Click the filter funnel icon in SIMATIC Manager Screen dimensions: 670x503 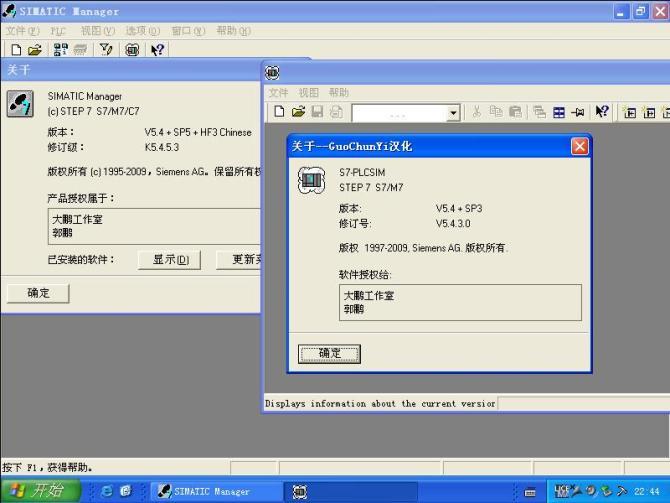tap(106, 50)
